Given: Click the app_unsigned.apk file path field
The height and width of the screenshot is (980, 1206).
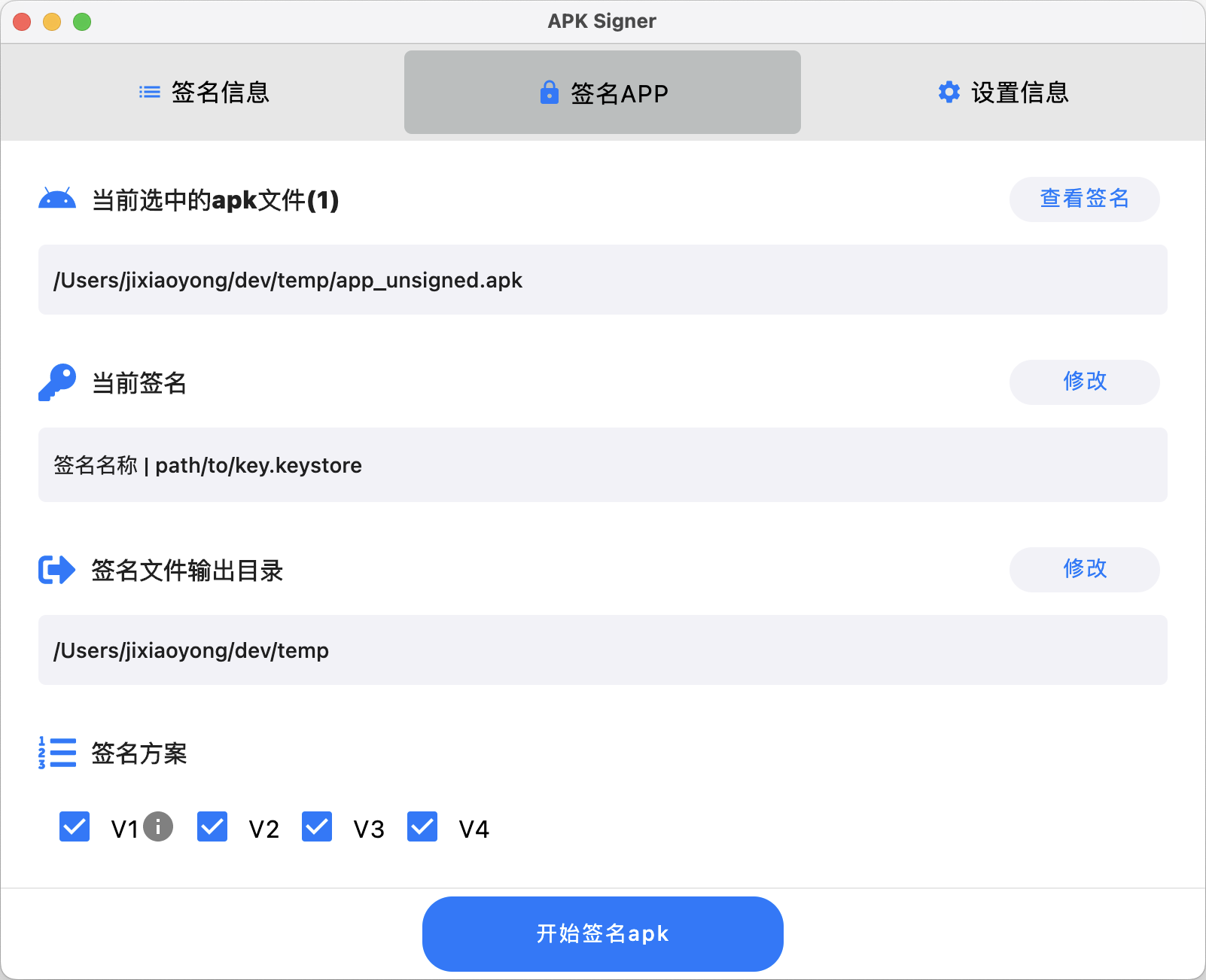Looking at the screenshot, I should (603, 279).
